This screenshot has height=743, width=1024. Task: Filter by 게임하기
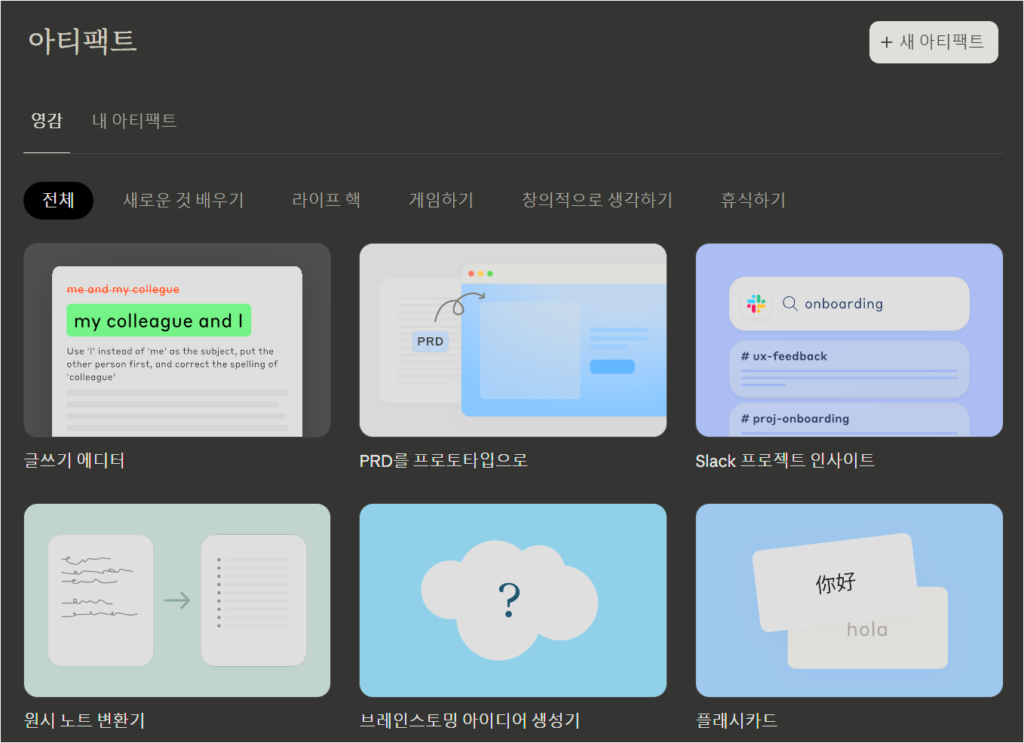441,200
